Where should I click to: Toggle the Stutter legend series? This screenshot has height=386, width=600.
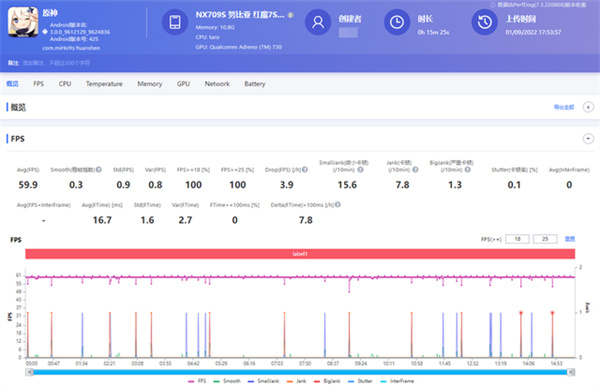(x=360, y=381)
